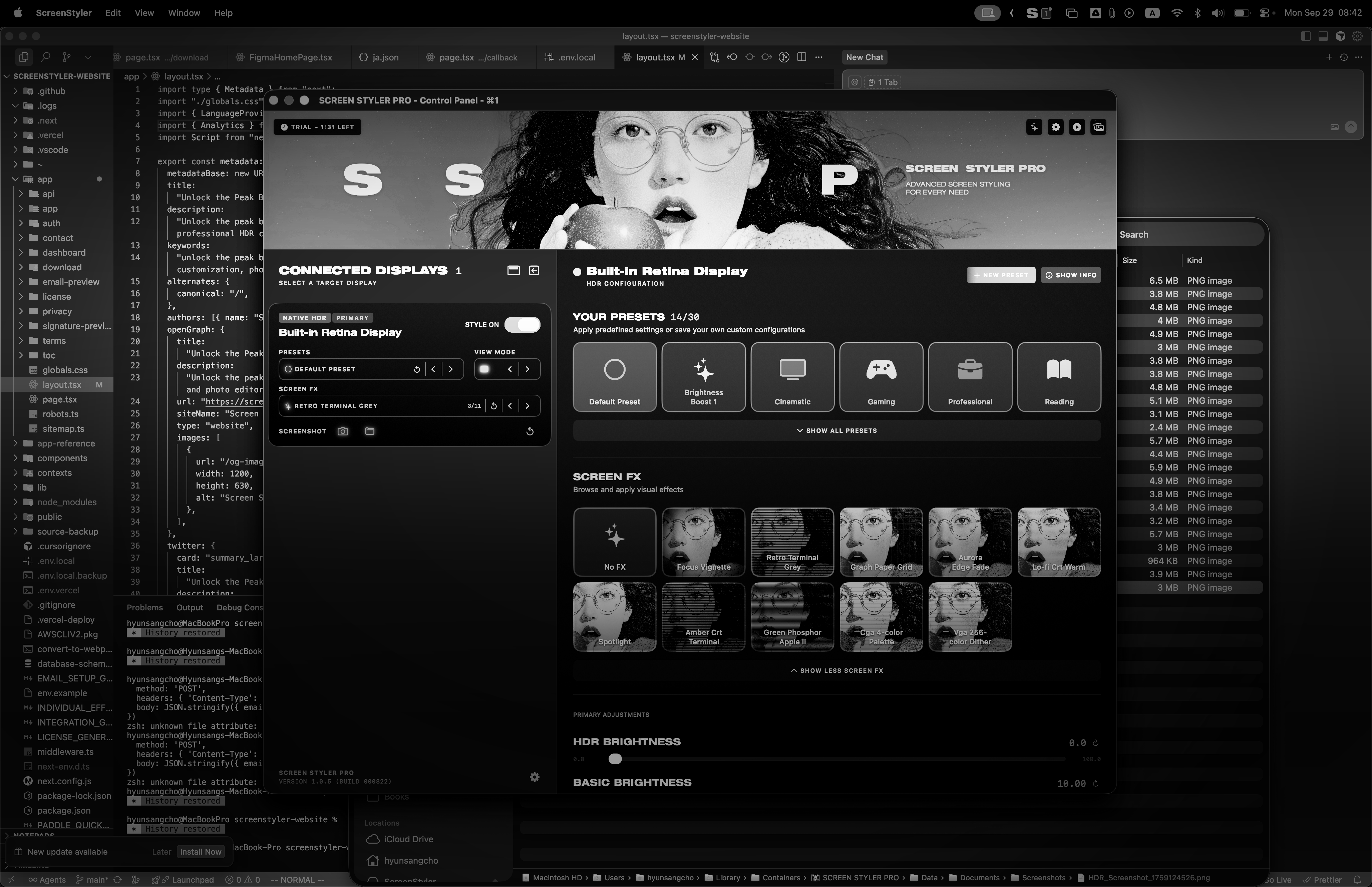Click the video playback icon in the control panel toolbar
Screen dimensions: 1372x887
tap(1077, 127)
